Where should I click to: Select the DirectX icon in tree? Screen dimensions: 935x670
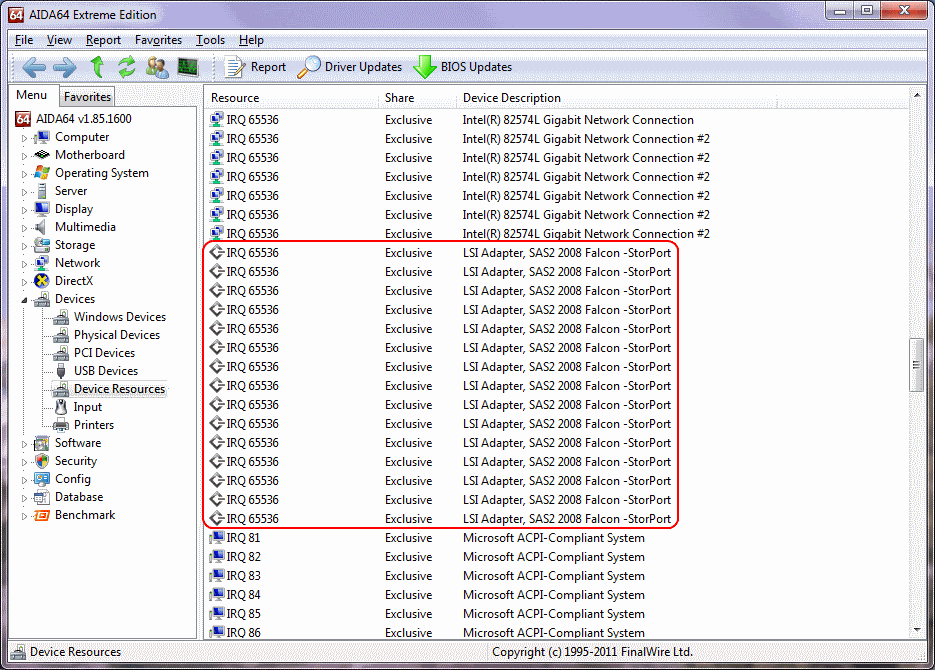coord(42,281)
